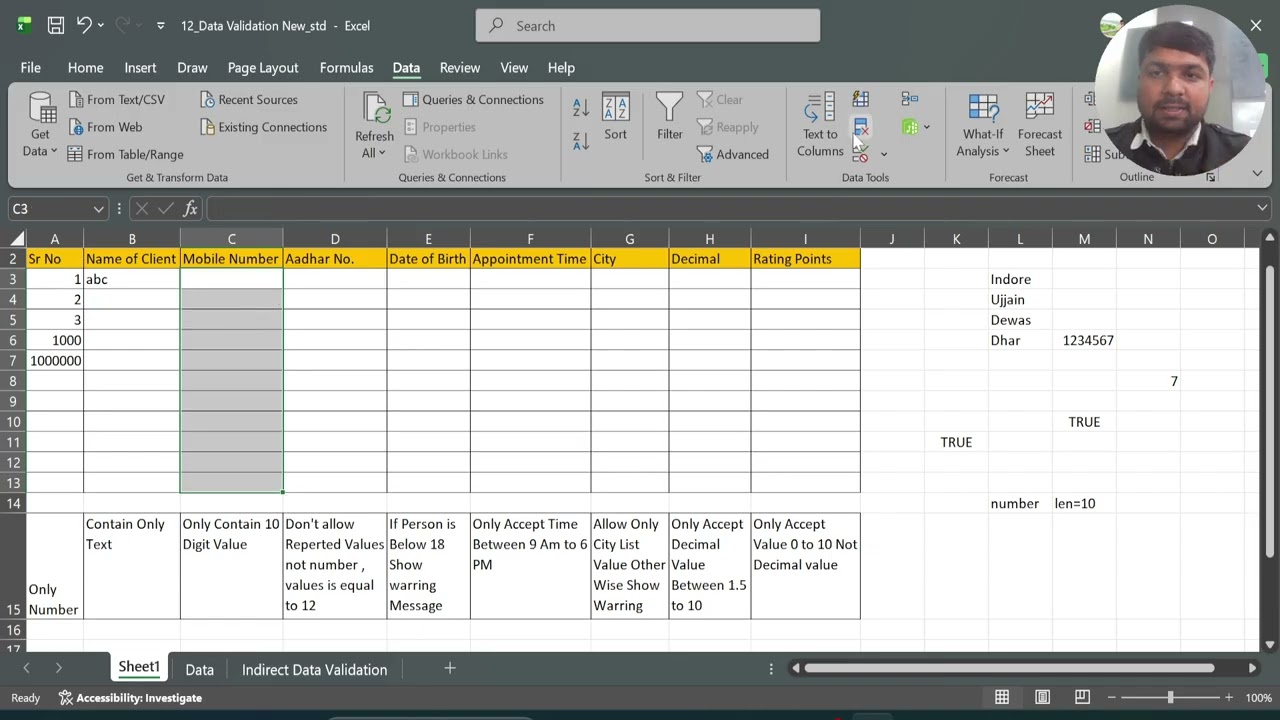Create a Forecast Sheet

[1040, 125]
